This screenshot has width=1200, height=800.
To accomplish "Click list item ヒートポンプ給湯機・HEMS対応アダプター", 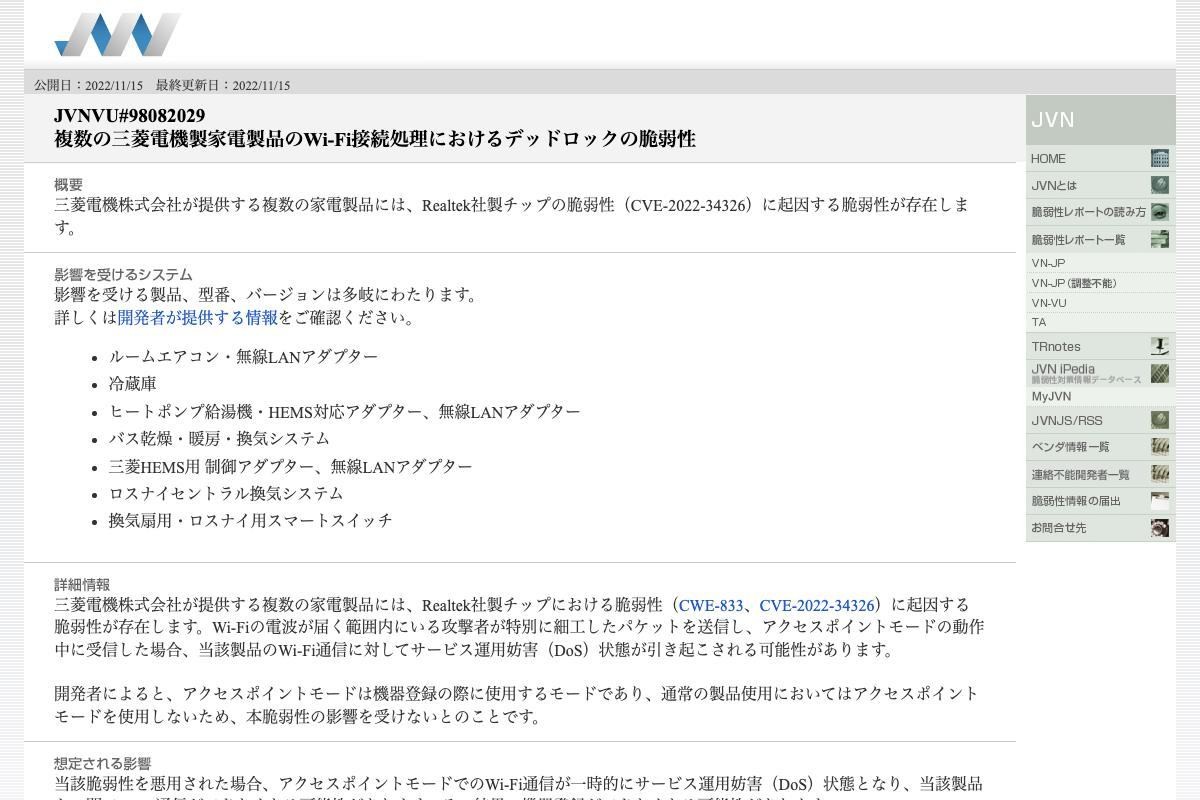I will [344, 412].
